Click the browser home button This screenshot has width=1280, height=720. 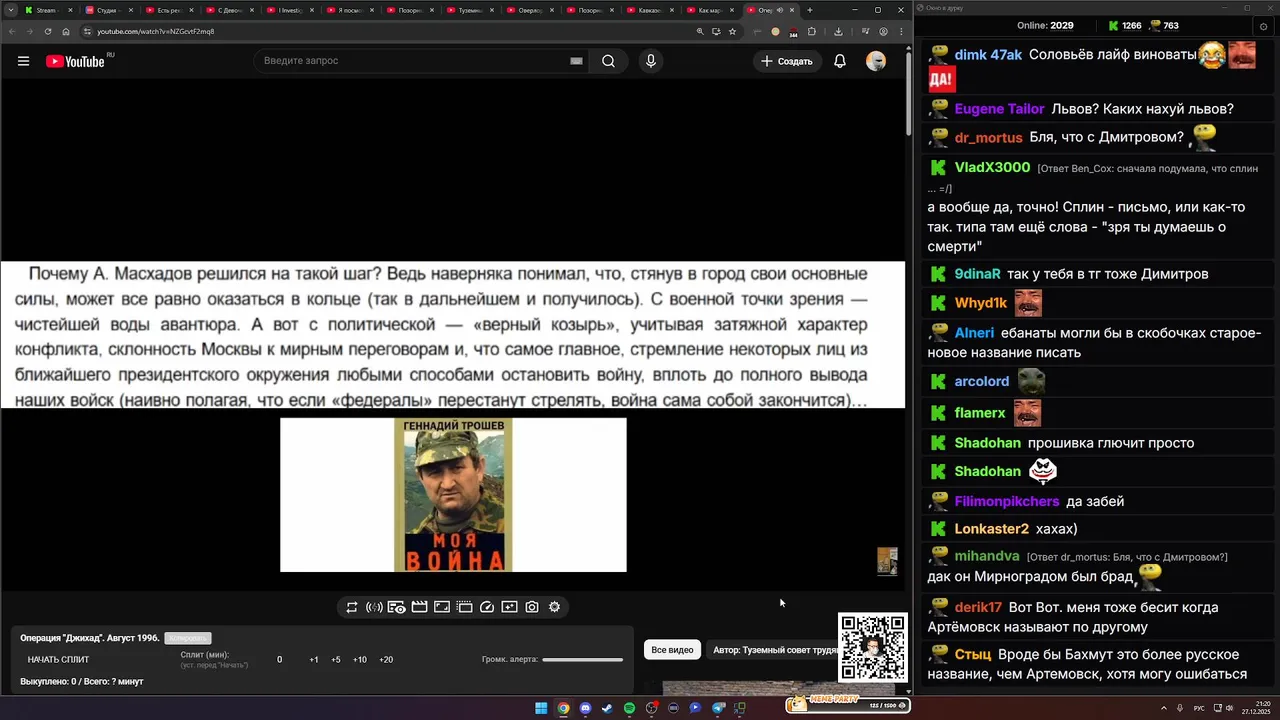tap(66, 31)
